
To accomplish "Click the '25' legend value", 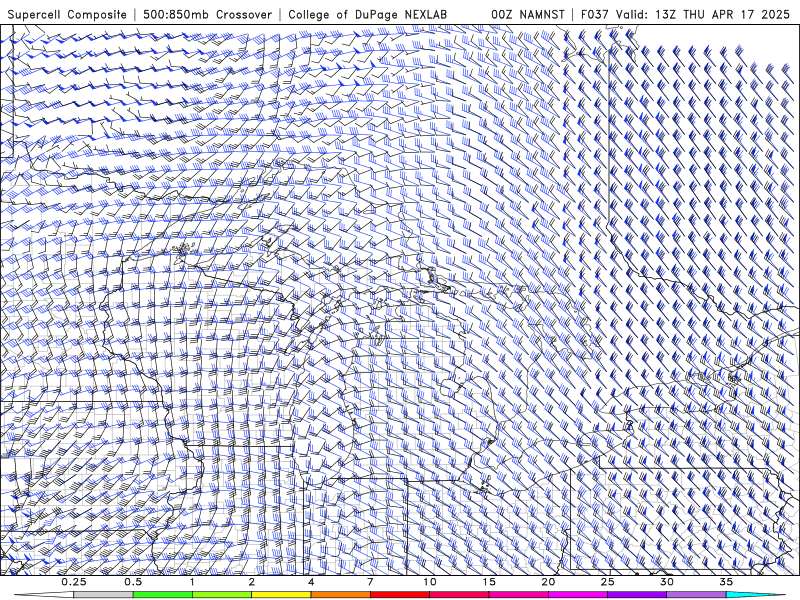I will [607, 582].
